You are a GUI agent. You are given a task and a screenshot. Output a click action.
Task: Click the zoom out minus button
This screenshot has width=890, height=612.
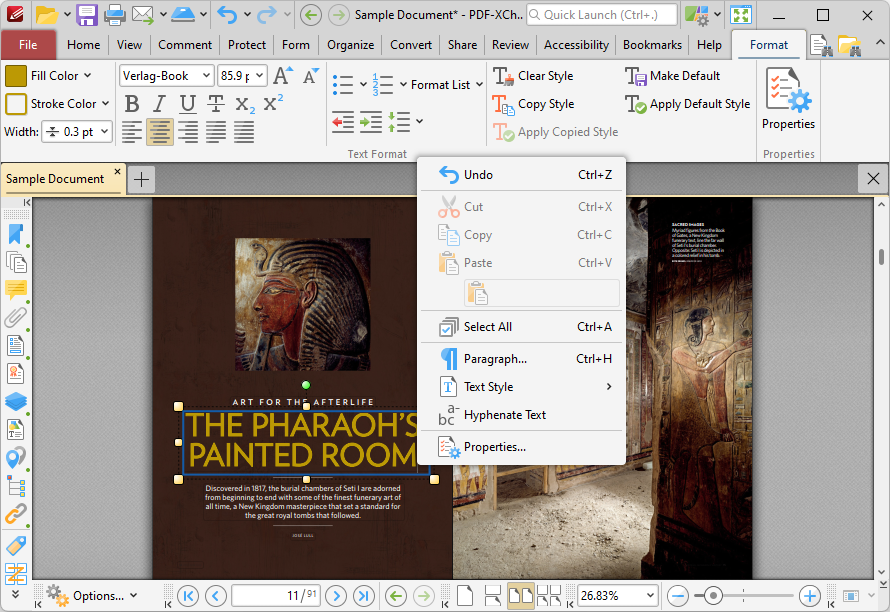coord(678,596)
